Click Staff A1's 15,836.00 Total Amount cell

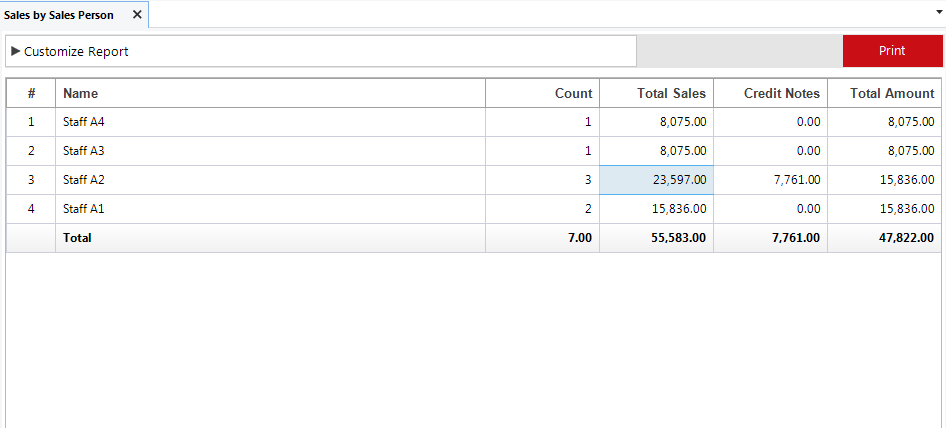(x=884, y=209)
